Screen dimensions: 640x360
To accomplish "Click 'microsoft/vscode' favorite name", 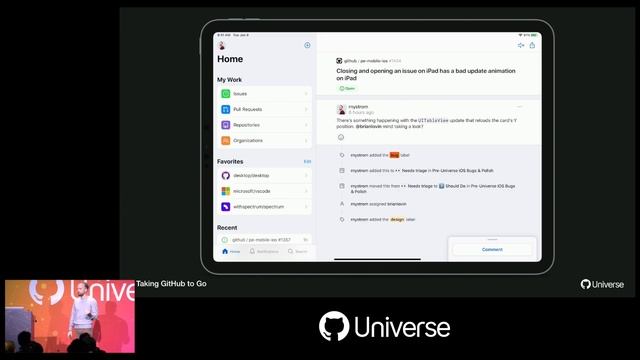I will [252, 191].
